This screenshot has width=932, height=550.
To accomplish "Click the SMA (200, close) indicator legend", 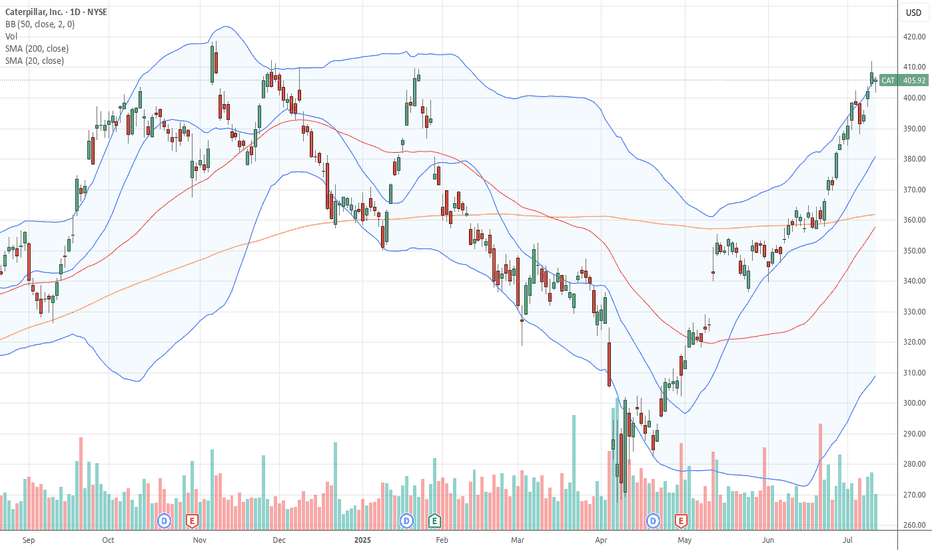I will click(x=37, y=49).
